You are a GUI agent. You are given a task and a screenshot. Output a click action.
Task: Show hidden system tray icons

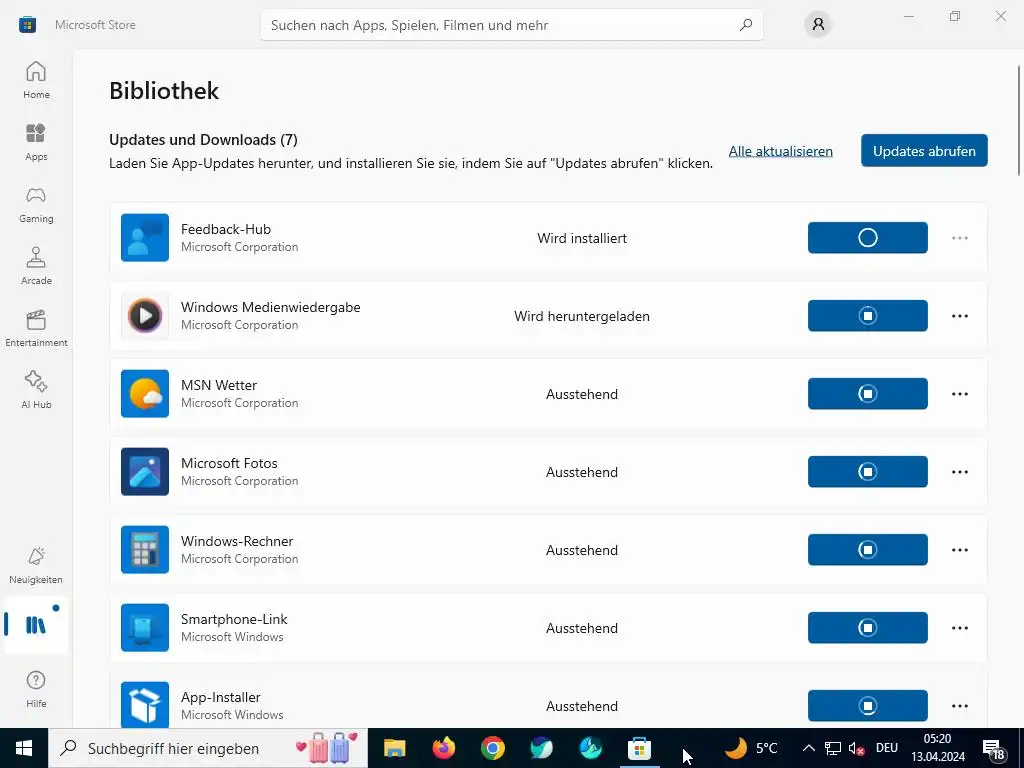pos(808,748)
